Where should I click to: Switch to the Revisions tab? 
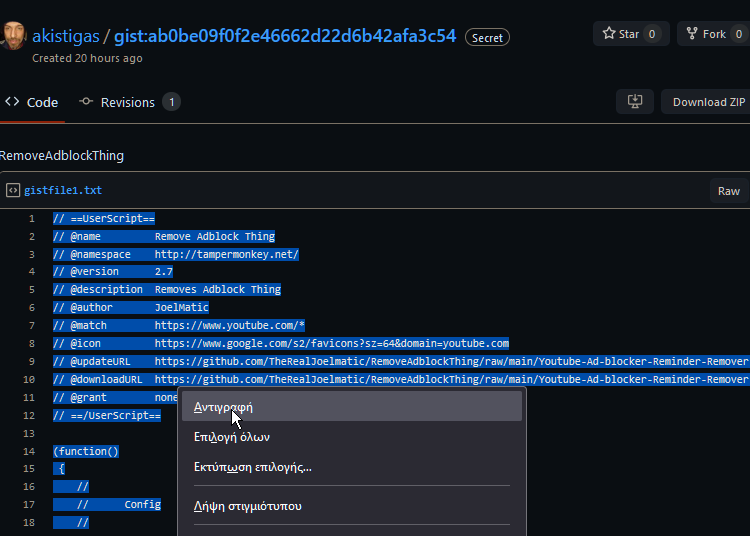[x=129, y=102]
